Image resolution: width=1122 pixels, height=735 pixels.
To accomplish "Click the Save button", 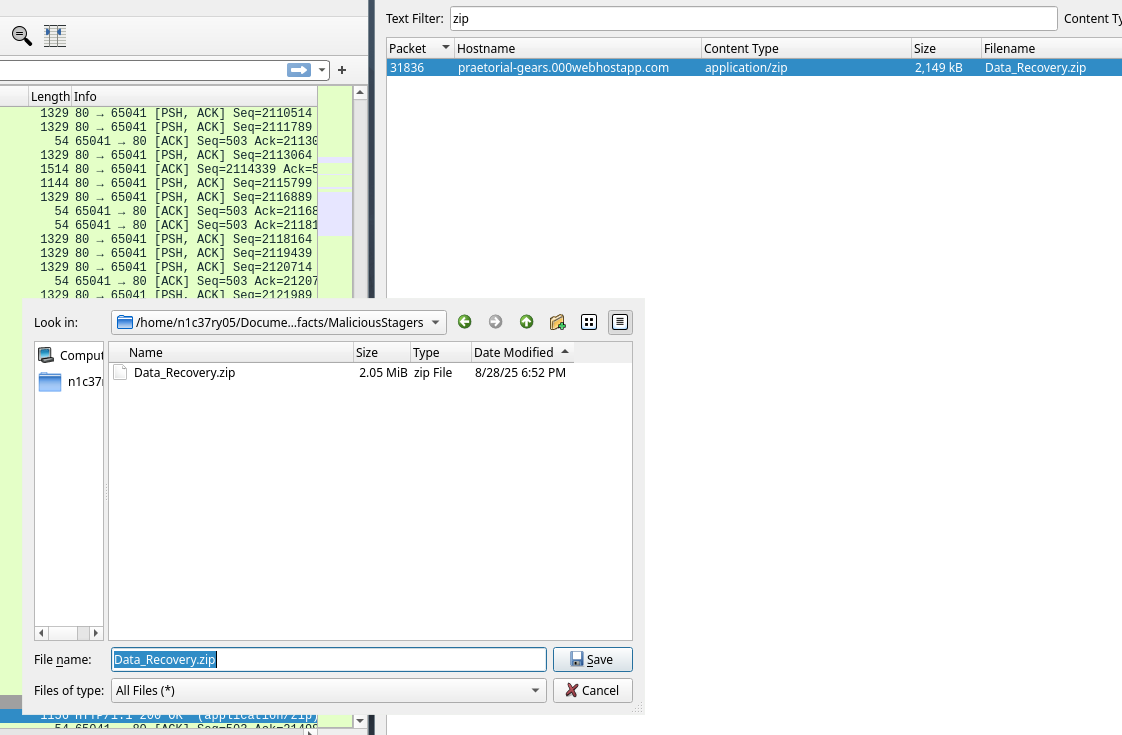I will (x=592, y=660).
